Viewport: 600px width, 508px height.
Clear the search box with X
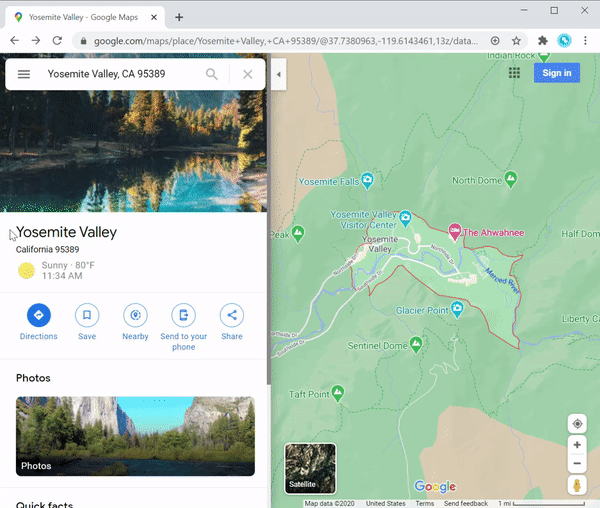pos(248,74)
